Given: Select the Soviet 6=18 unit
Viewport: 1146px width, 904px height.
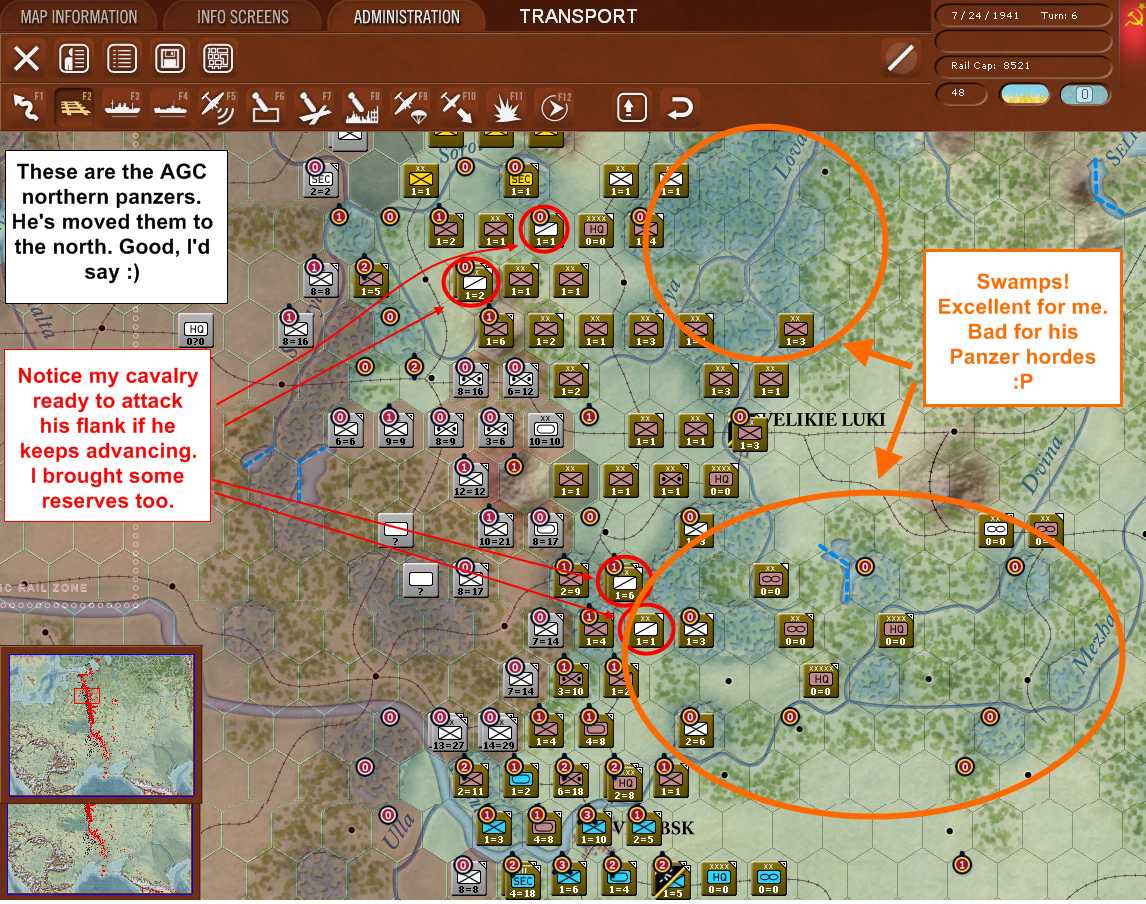Looking at the screenshot, I should pos(571,780).
